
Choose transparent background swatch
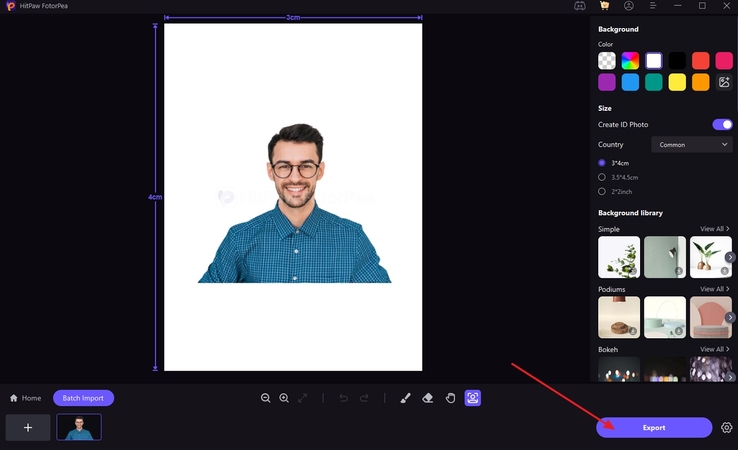point(607,61)
